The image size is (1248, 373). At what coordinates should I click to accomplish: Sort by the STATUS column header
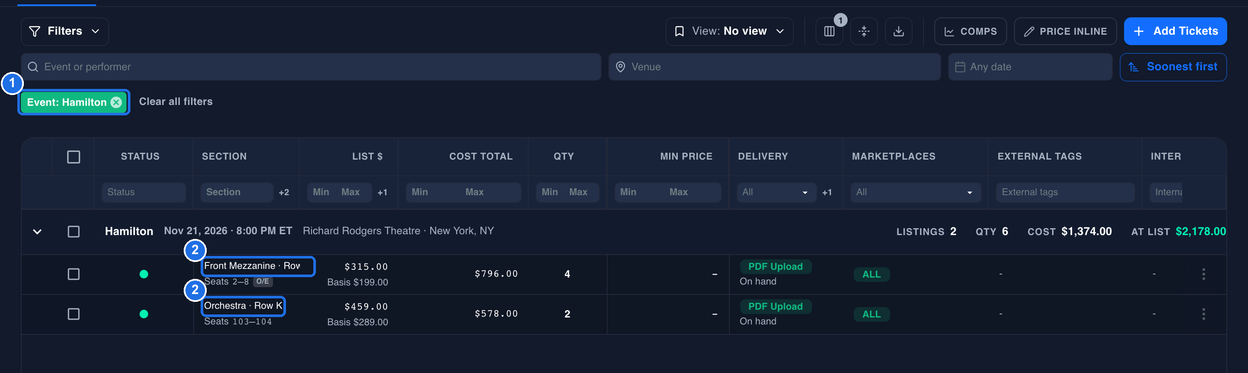(x=140, y=157)
